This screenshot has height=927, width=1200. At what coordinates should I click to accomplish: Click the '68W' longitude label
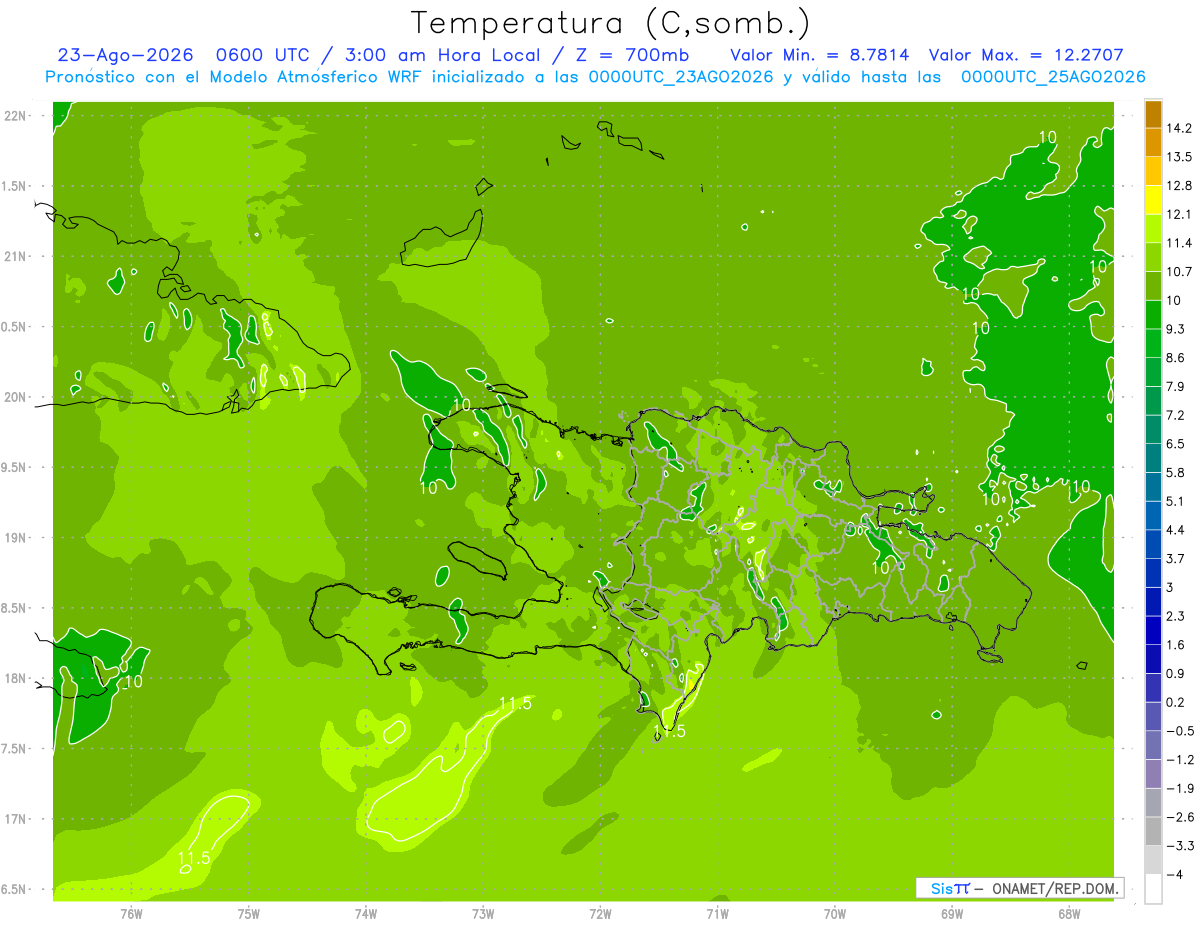click(x=1069, y=913)
